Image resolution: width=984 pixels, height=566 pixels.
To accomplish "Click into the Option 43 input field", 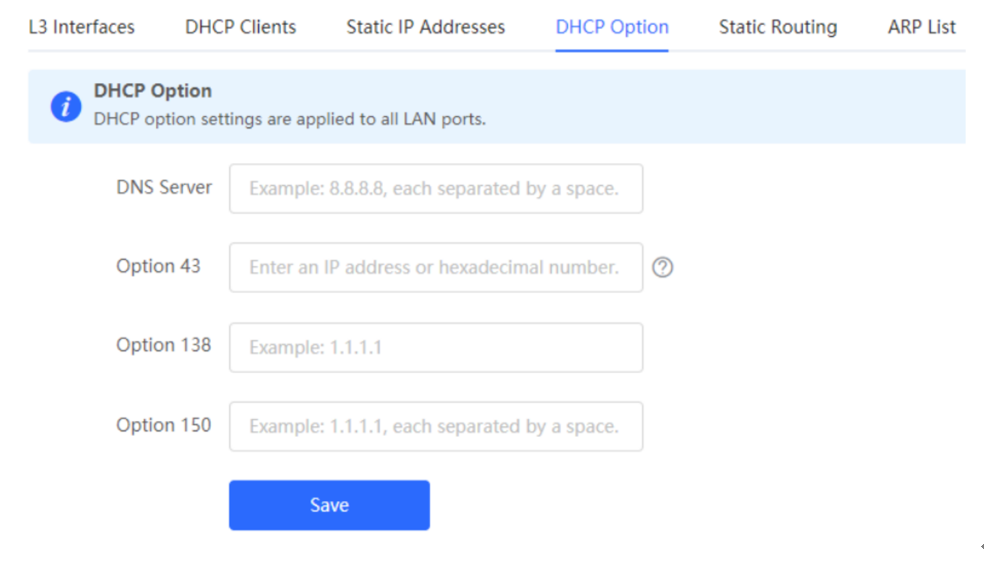I will click(x=436, y=267).
